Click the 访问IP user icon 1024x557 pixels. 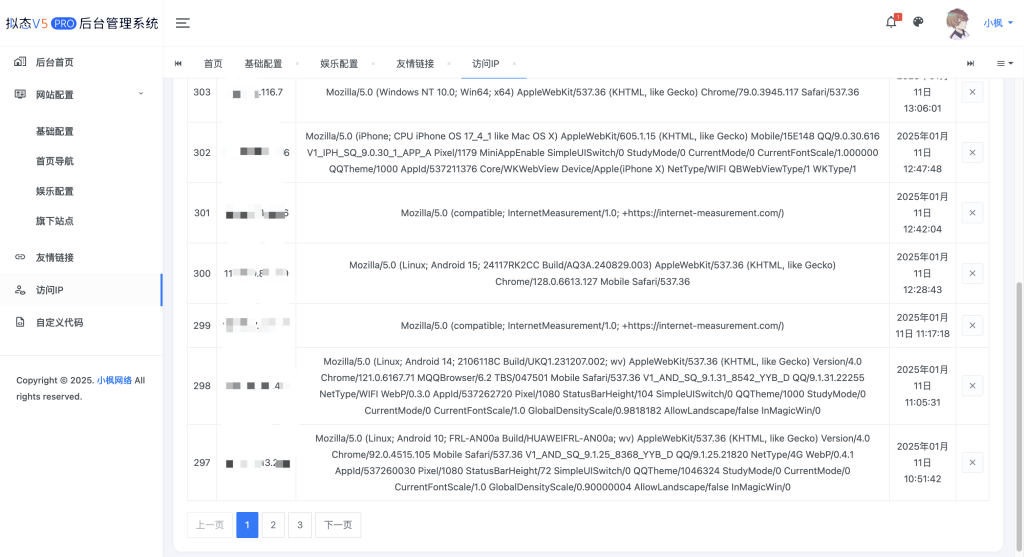pos(20,289)
